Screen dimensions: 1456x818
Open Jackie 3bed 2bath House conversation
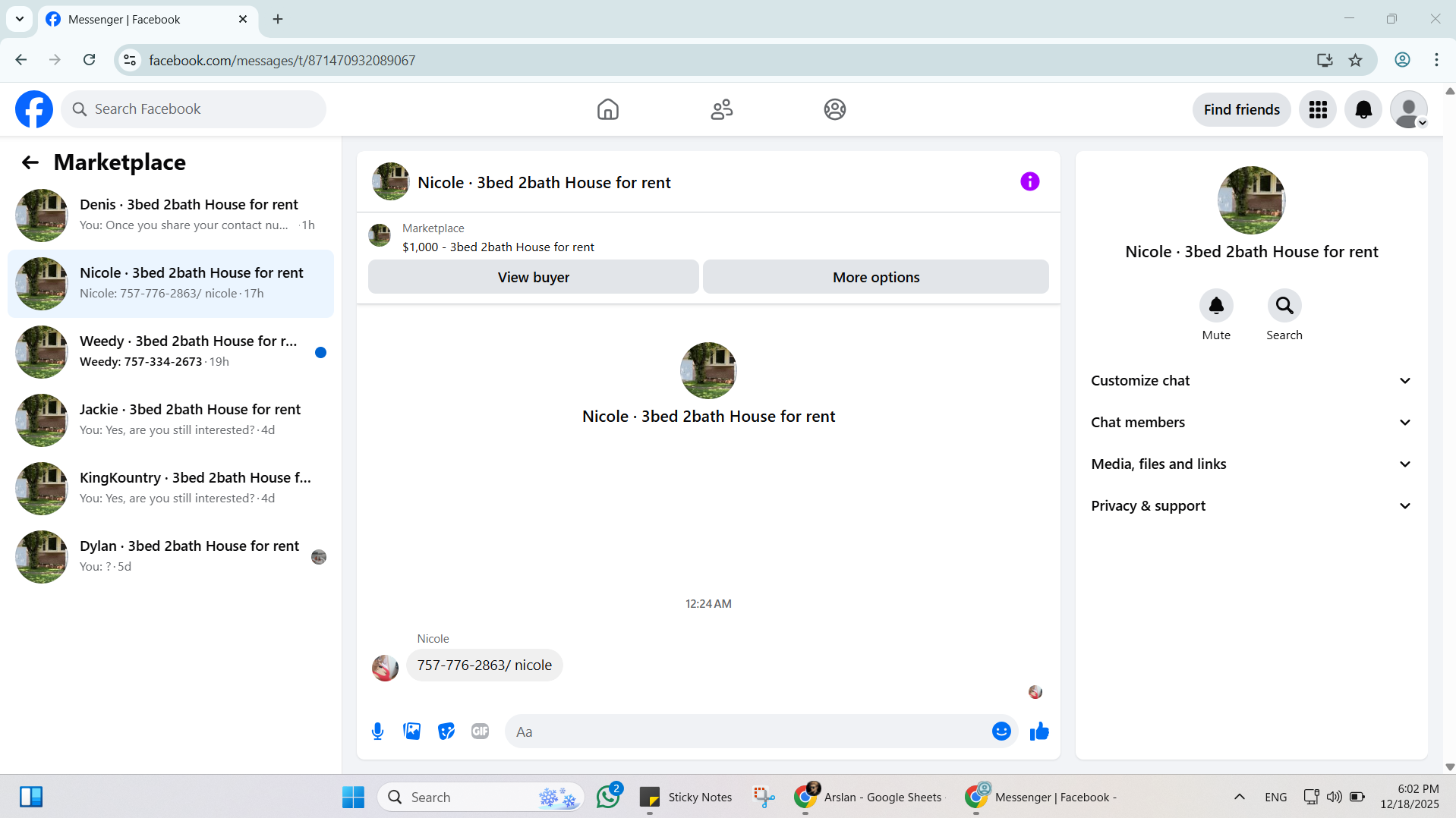pos(171,420)
